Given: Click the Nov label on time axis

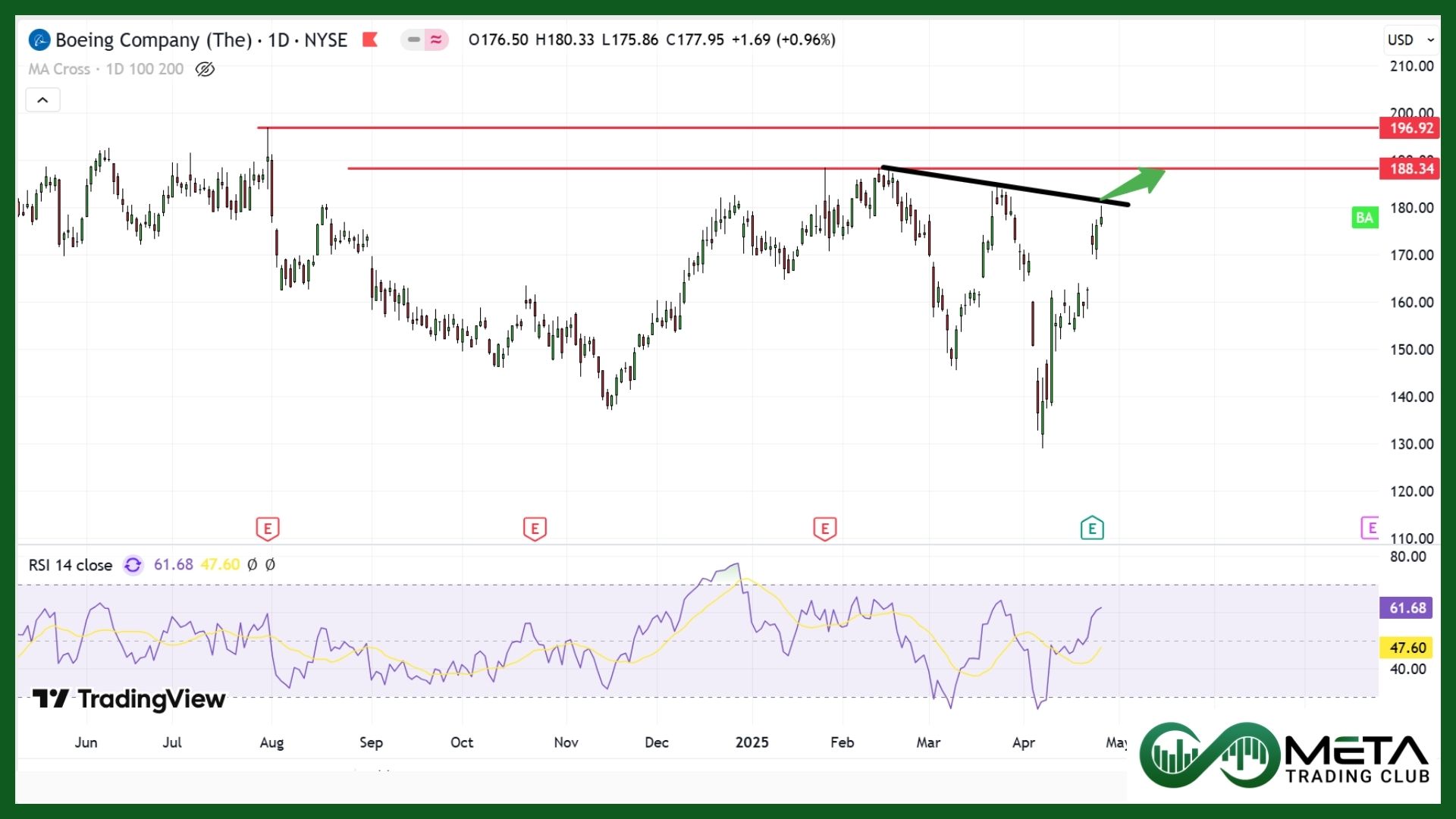Looking at the screenshot, I should [x=566, y=742].
